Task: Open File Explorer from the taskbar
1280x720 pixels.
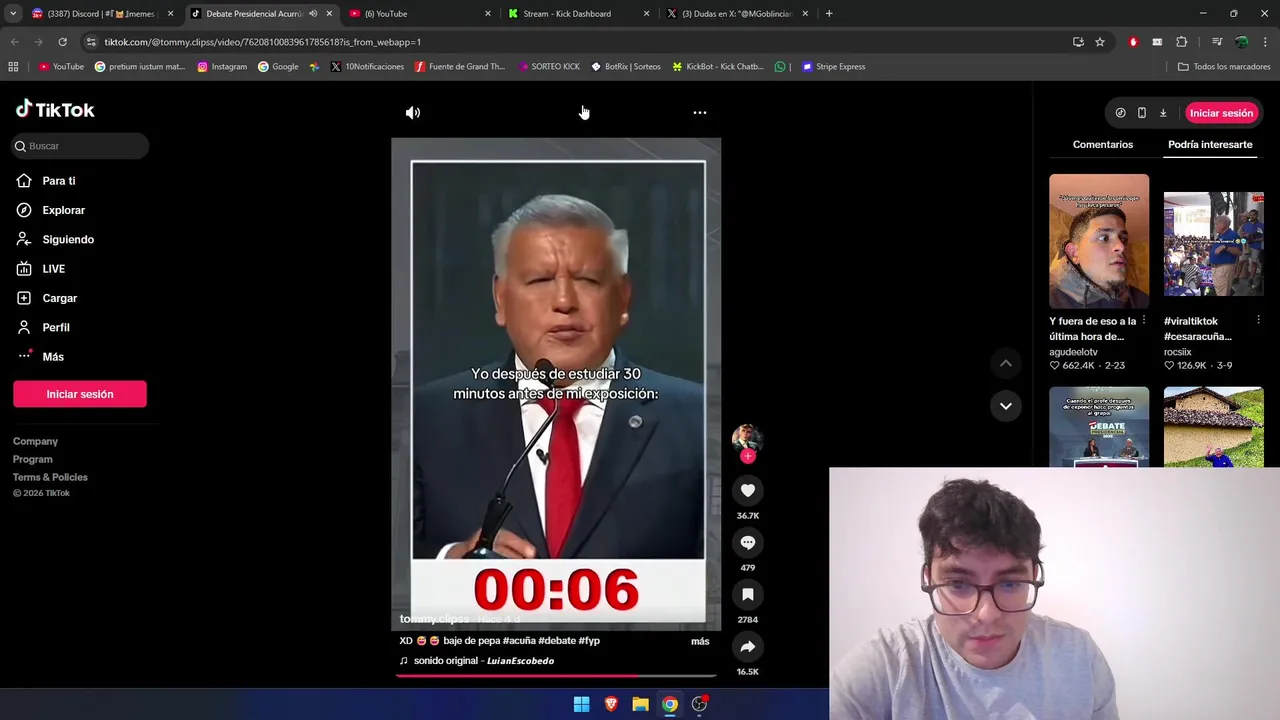Action: coord(640,704)
